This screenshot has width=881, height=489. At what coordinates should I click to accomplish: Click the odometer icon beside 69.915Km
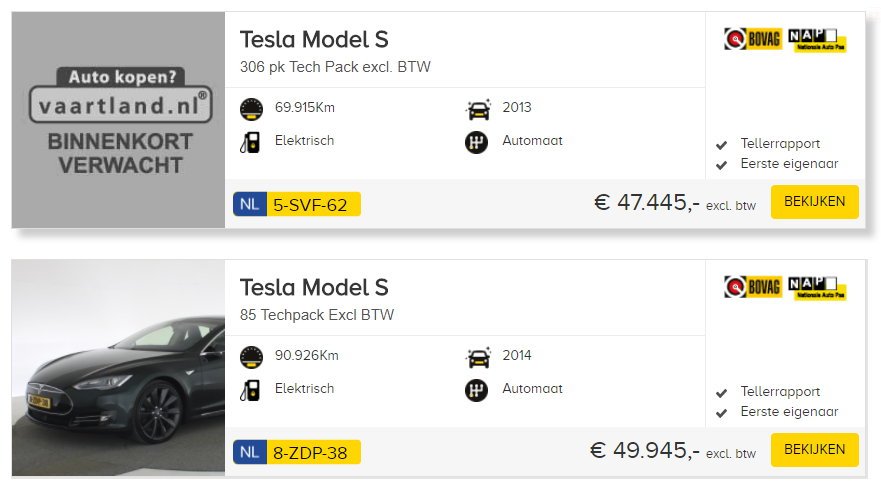(x=251, y=109)
